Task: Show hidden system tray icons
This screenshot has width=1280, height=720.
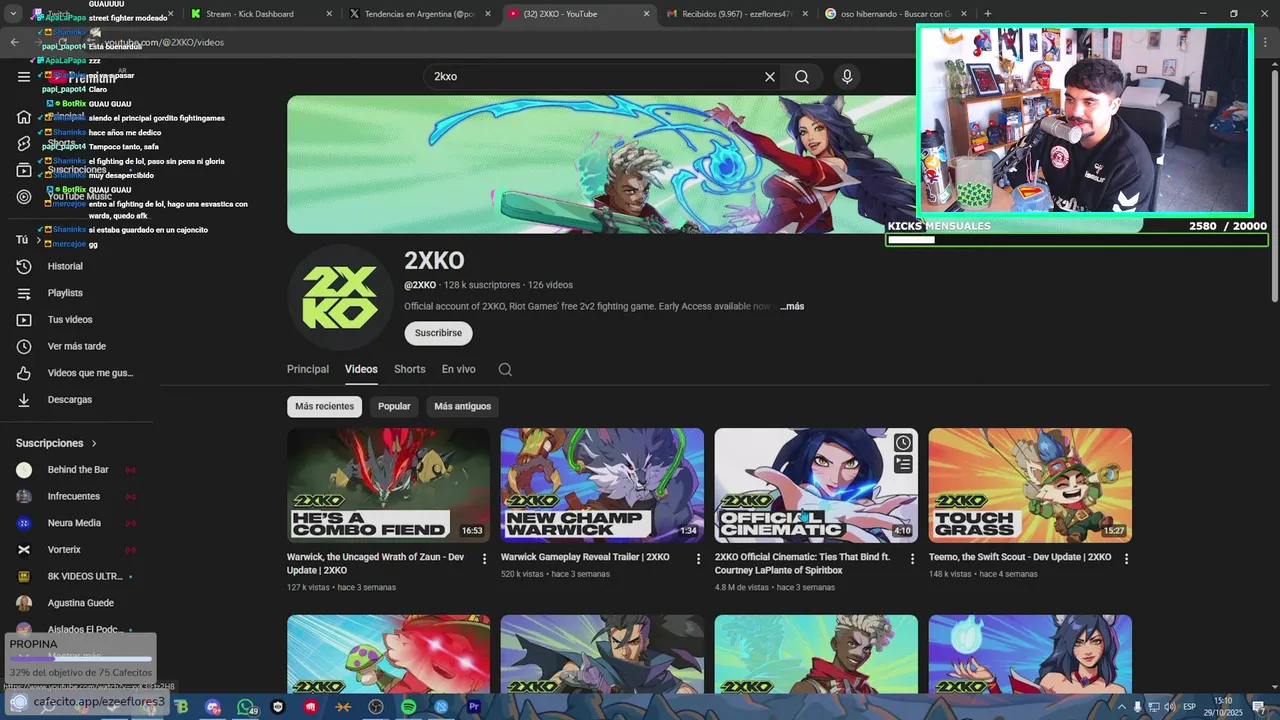Action: click(1122, 707)
